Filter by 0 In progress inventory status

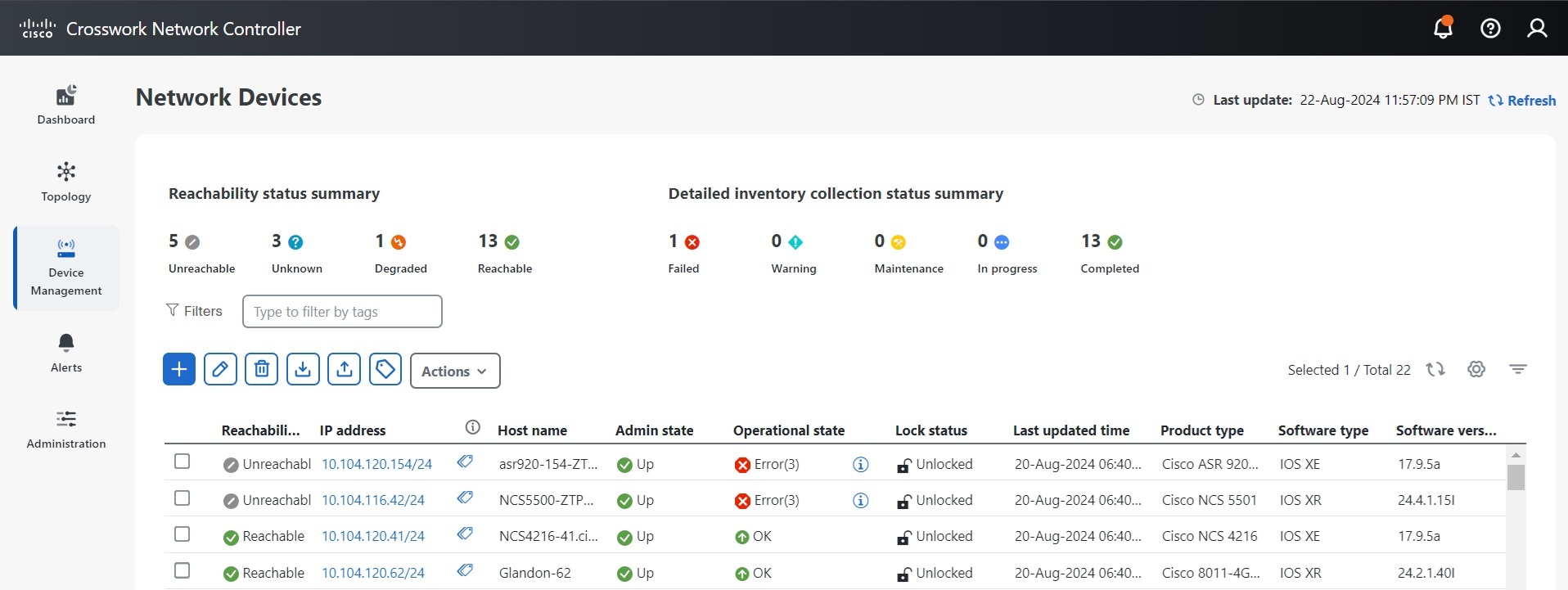[1007, 253]
